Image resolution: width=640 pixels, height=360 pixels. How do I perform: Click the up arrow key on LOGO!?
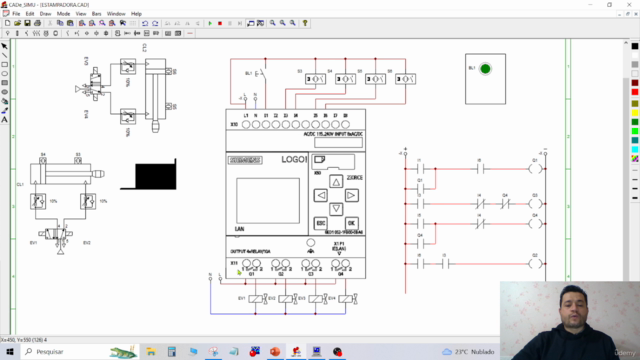336,182
